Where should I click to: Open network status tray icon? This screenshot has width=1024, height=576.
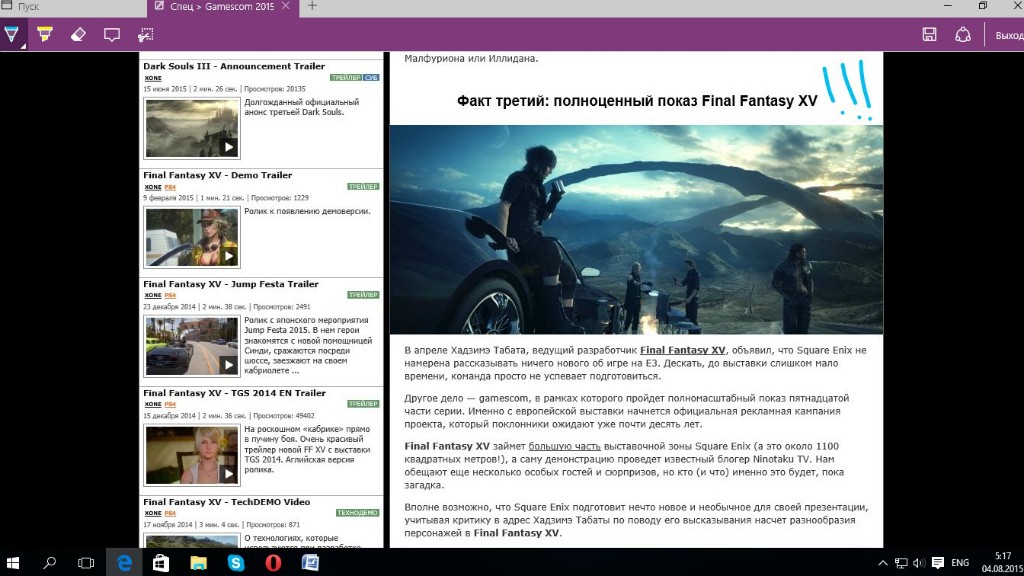(901, 562)
